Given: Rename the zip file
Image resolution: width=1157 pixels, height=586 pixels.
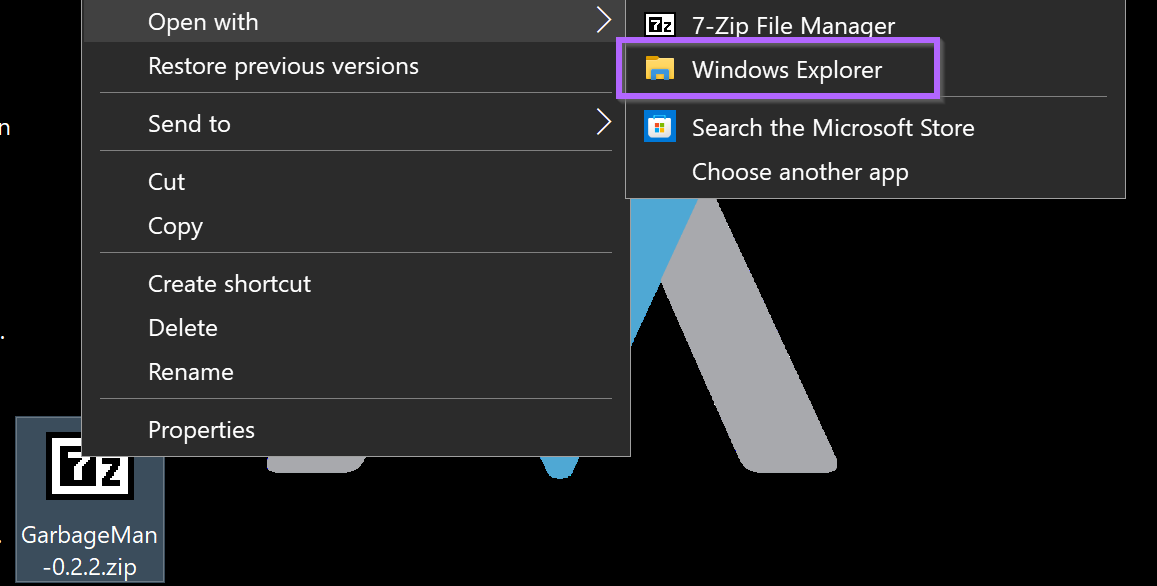Looking at the screenshot, I should click(x=190, y=372).
